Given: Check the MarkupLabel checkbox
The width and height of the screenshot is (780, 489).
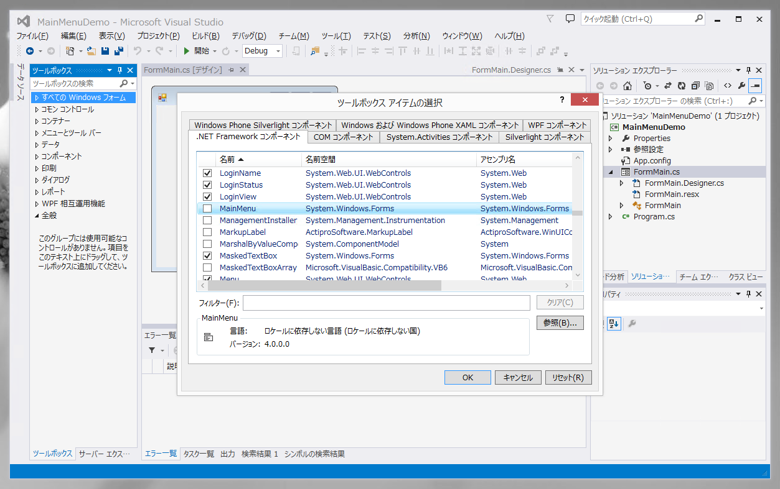Looking at the screenshot, I should coord(207,232).
